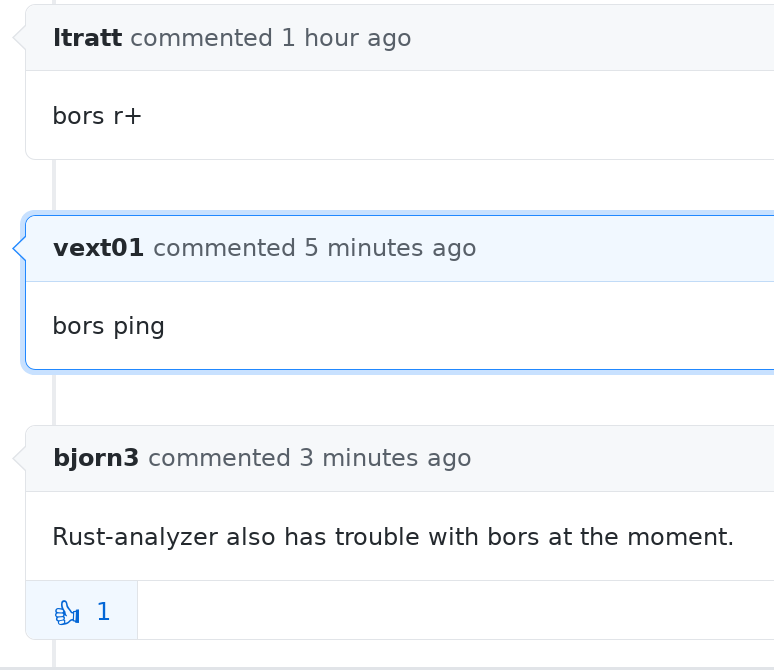Click "commented" in bjorn3's comment header
The image size is (774, 670).
[x=219, y=458]
